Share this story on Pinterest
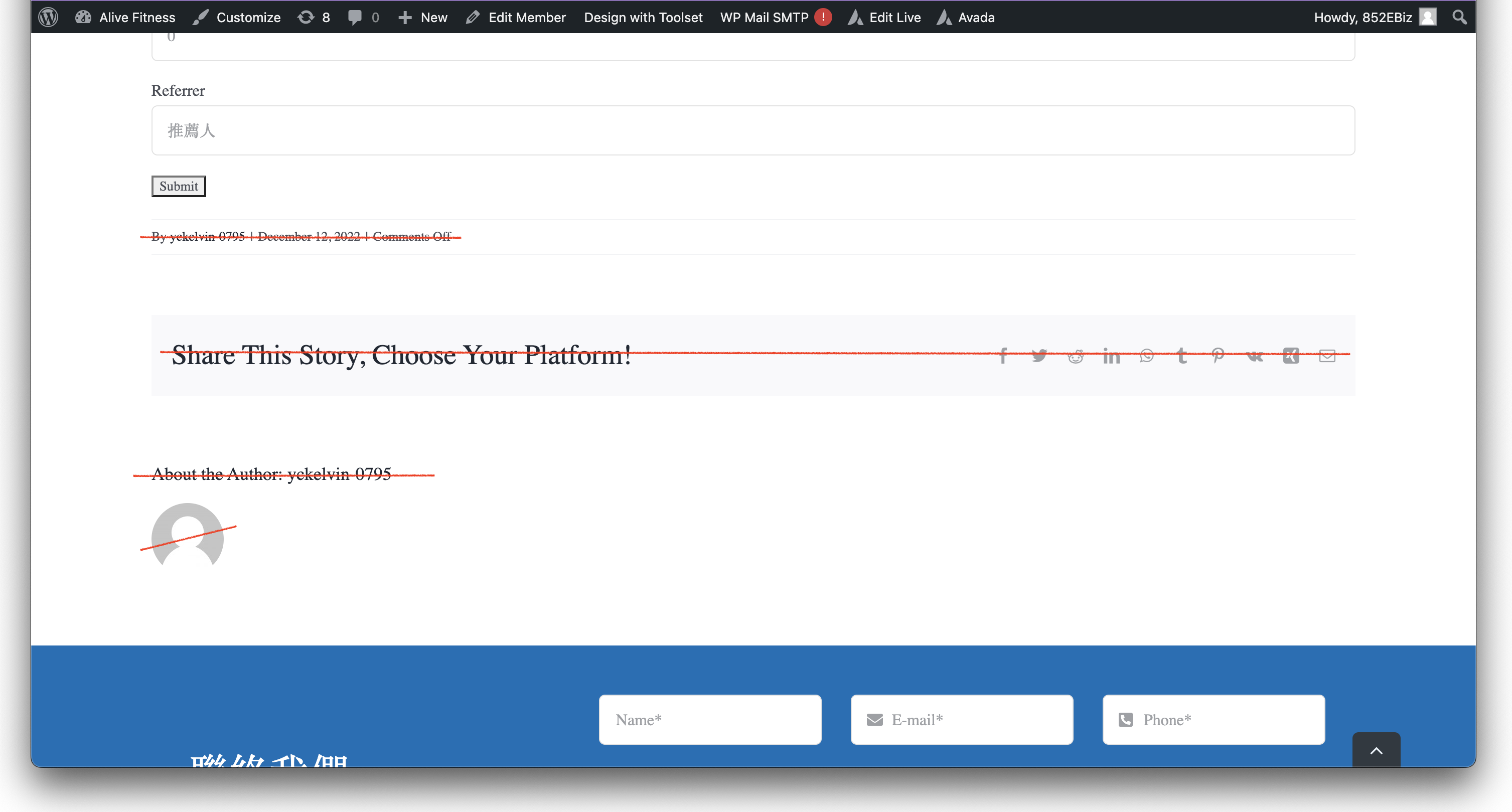This screenshot has height=812, width=1512. (x=1218, y=356)
